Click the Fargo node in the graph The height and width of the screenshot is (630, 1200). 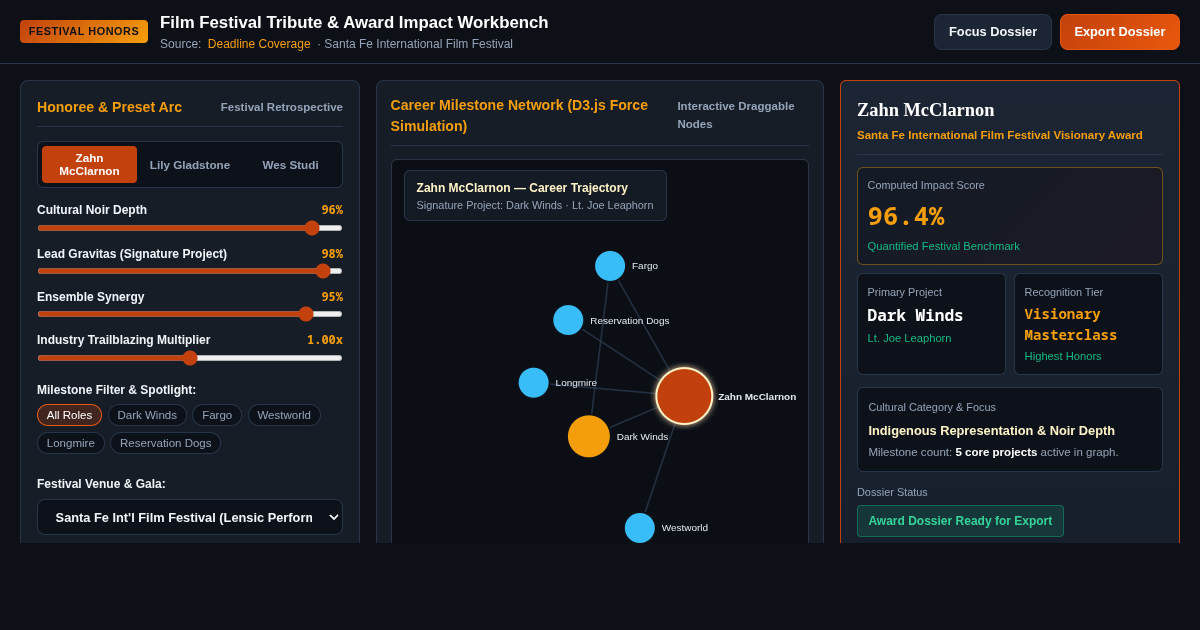610,266
